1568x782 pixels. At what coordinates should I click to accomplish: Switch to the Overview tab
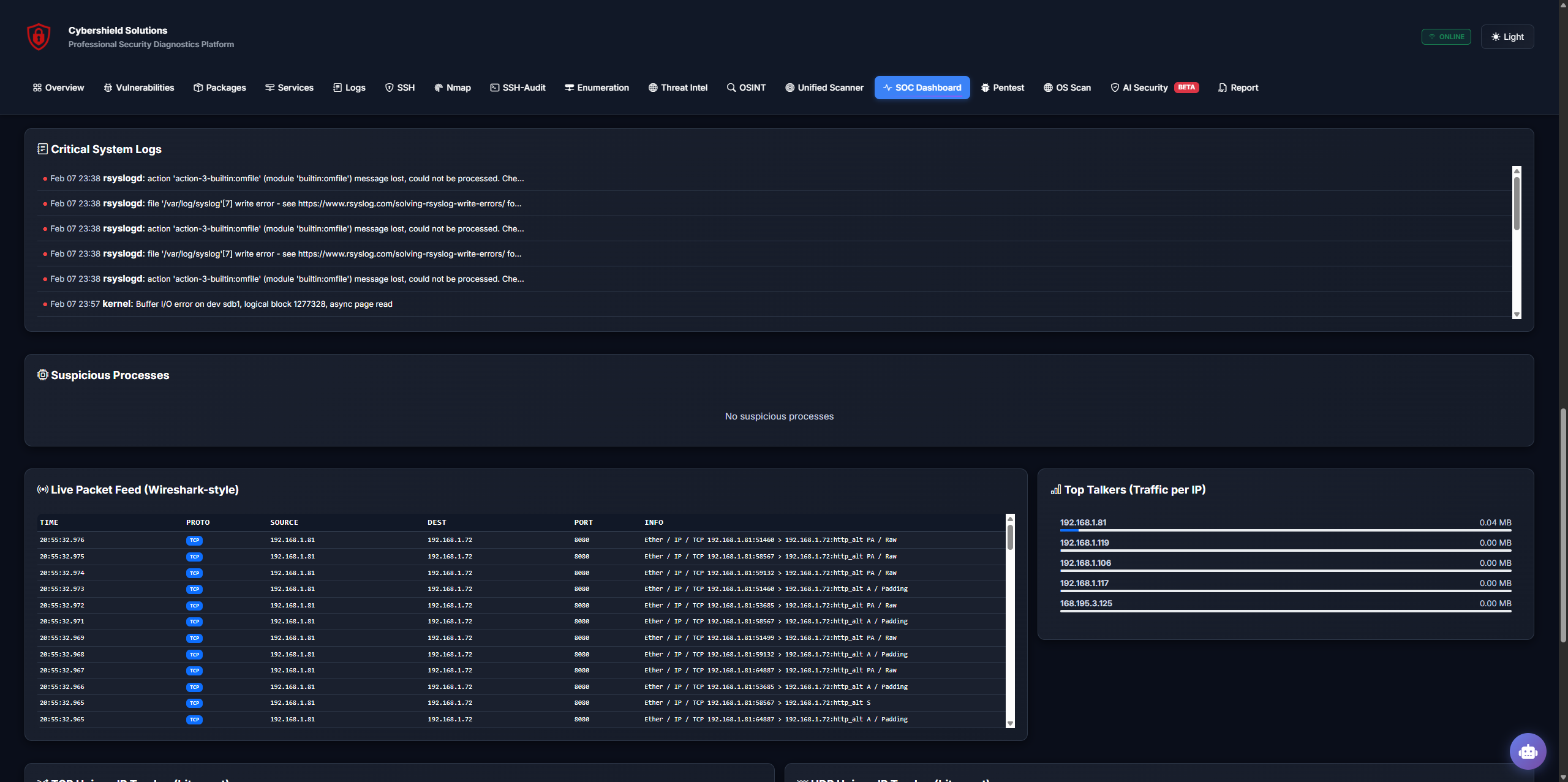click(x=58, y=88)
